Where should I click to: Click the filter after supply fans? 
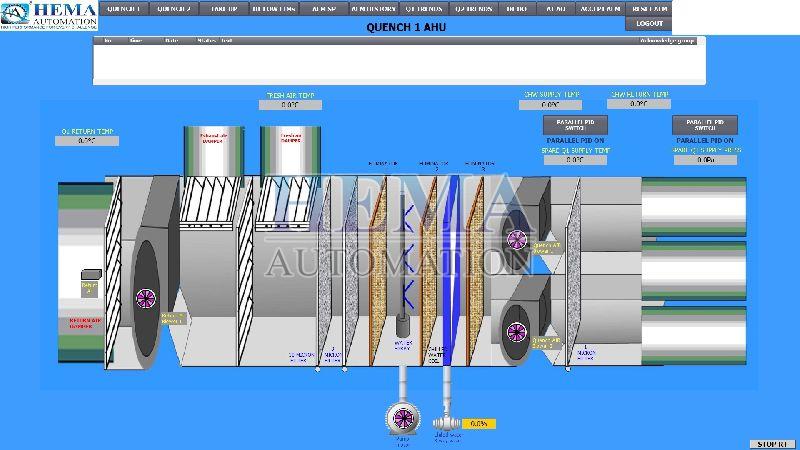(573, 273)
